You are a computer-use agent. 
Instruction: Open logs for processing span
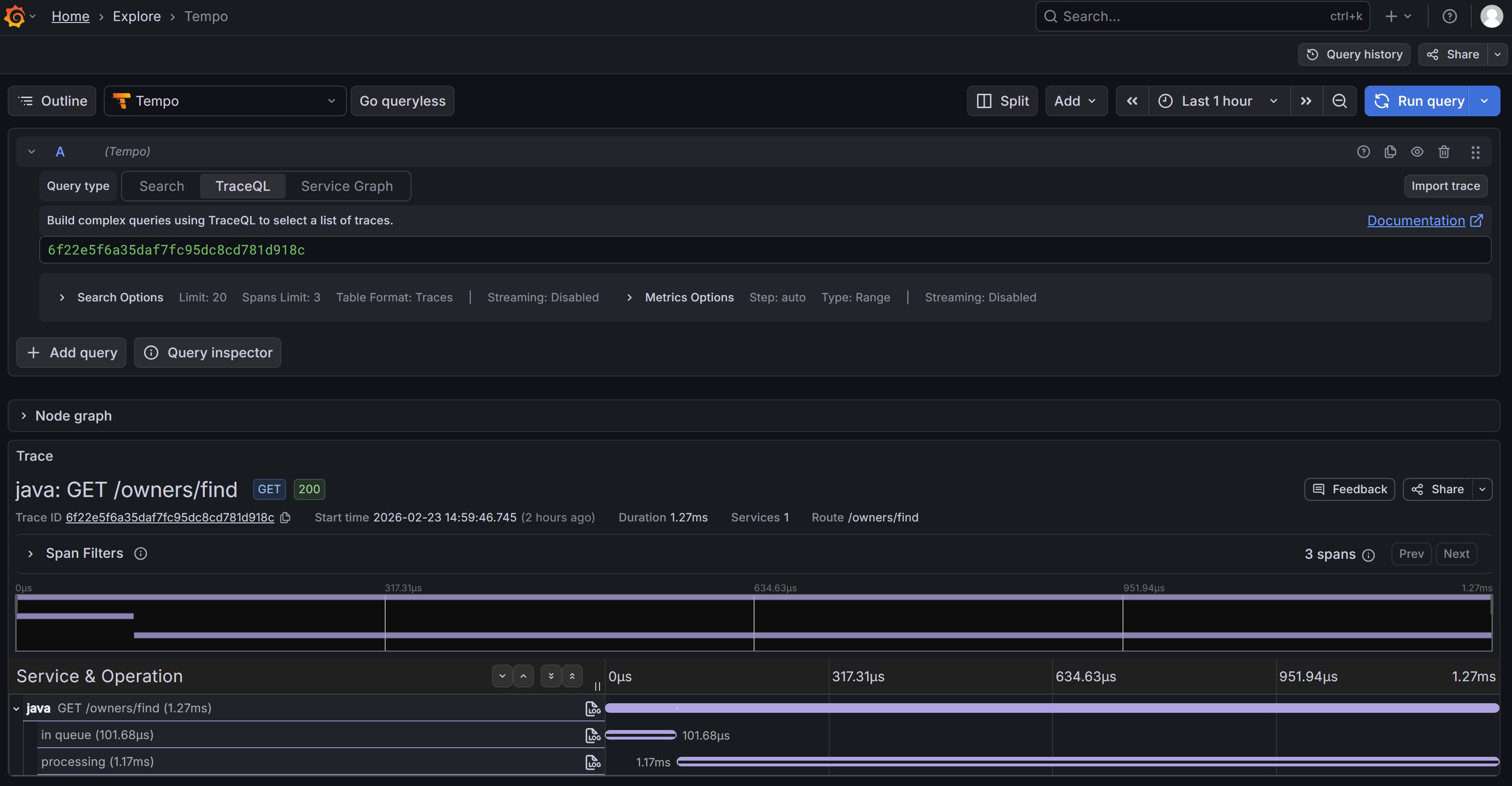click(593, 763)
